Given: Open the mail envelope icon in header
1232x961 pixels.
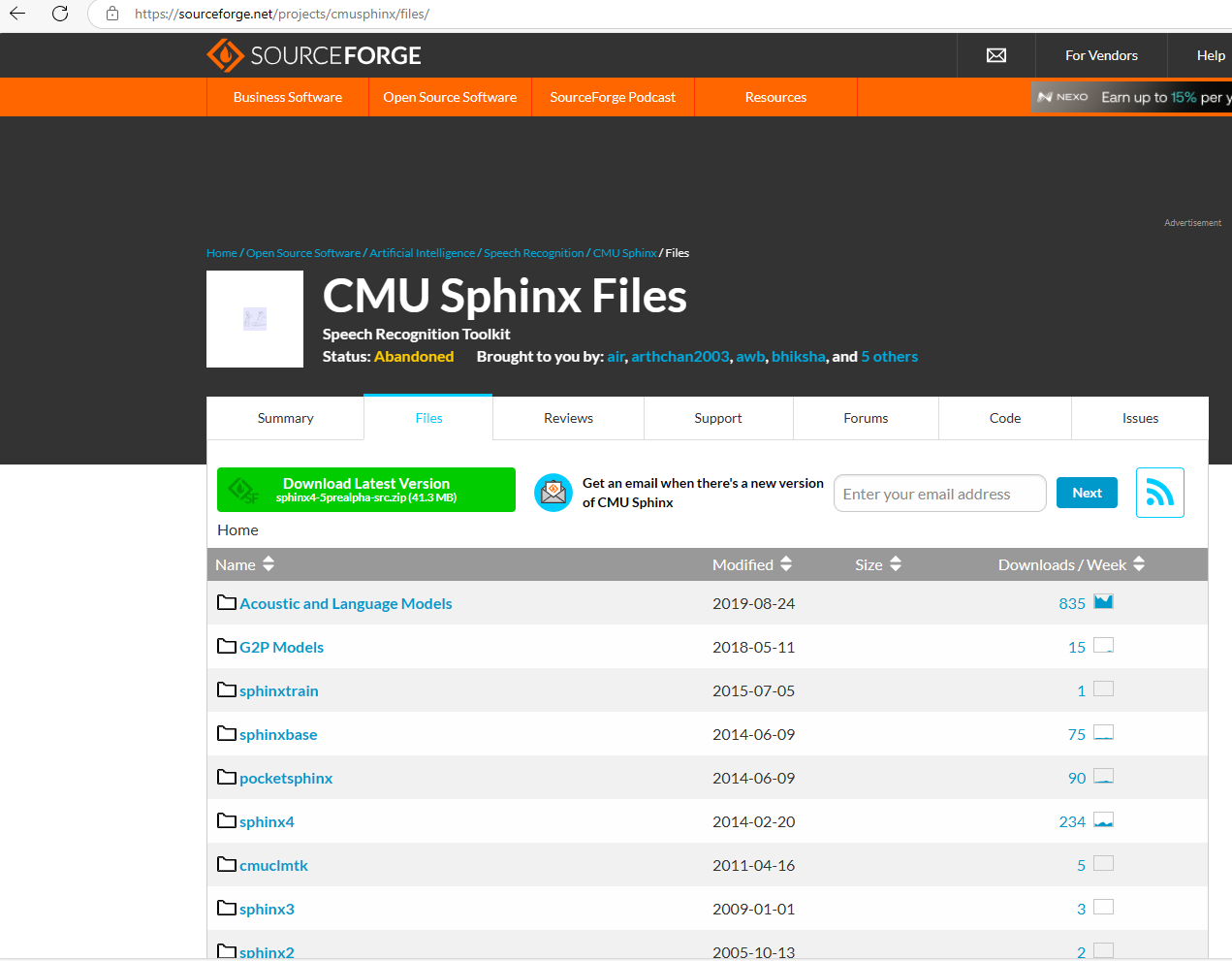Looking at the screenshot, I should pyautogui.click(x=995, y=55).
